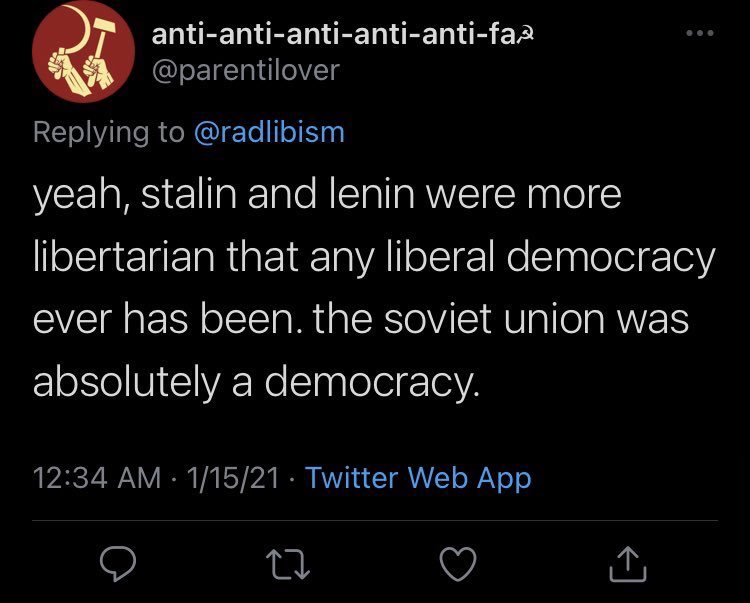750x603 pixels.
Task: Open the anti-anti-anti-anti-anti-fa display name
Action: [x=334, y=34]
